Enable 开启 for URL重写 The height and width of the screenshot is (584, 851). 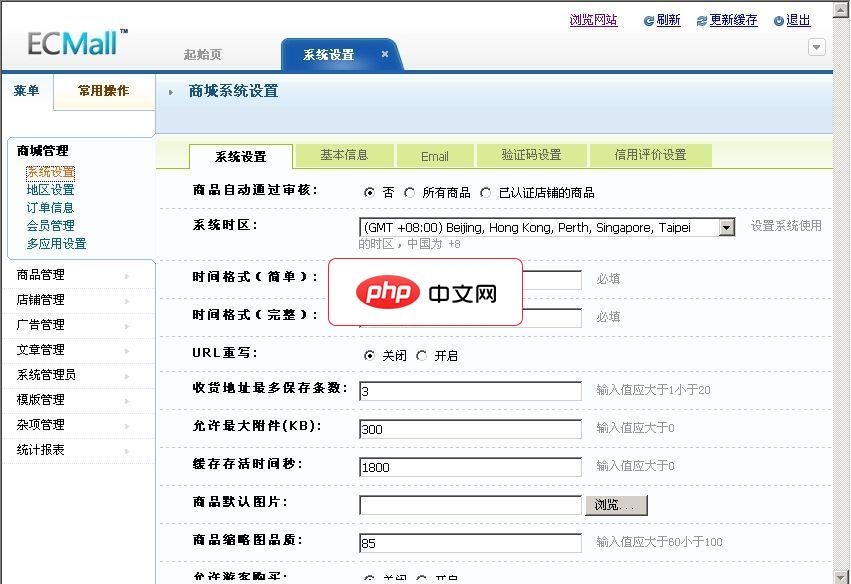click(424, 354)
